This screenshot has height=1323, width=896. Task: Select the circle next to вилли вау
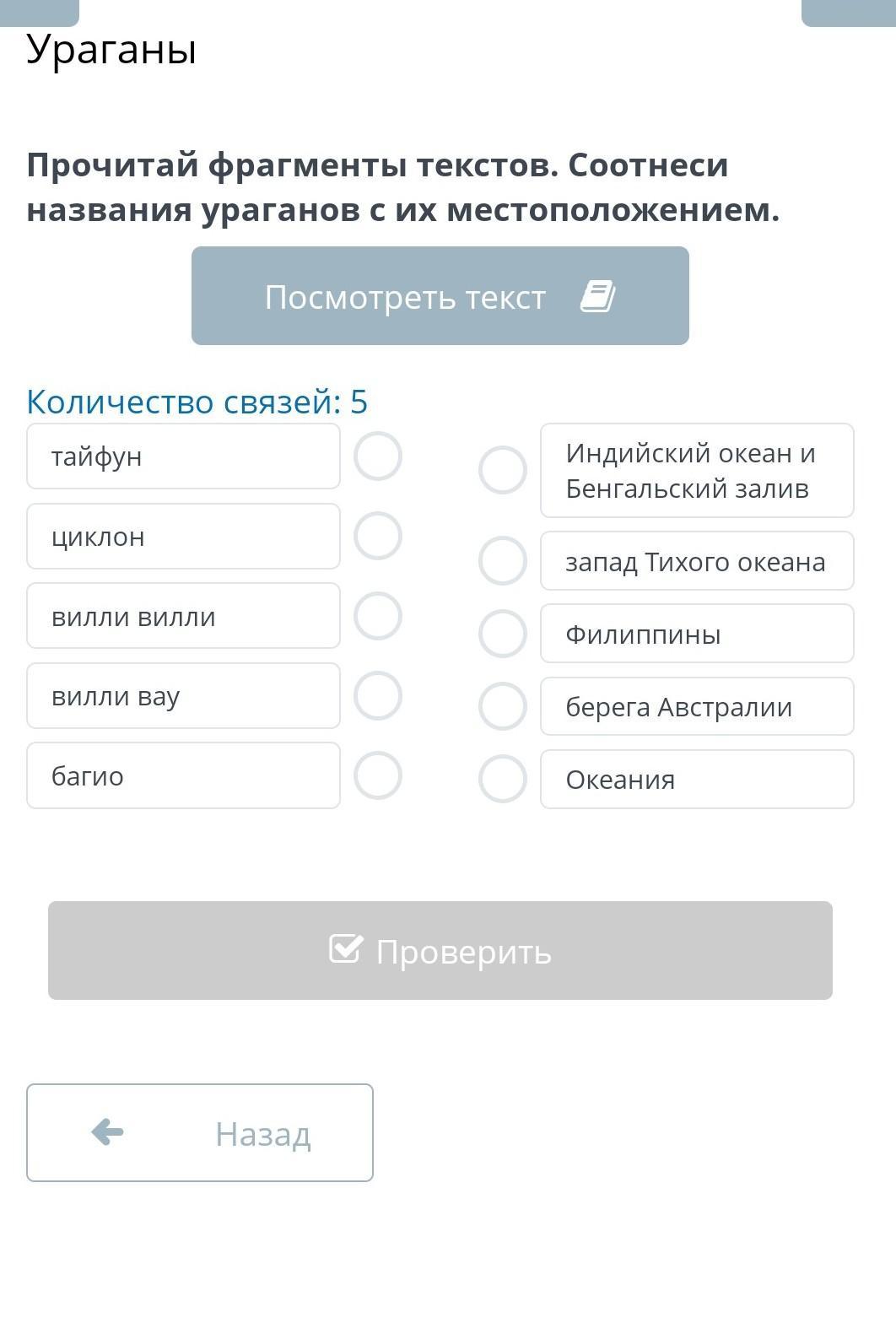(378, 696)
